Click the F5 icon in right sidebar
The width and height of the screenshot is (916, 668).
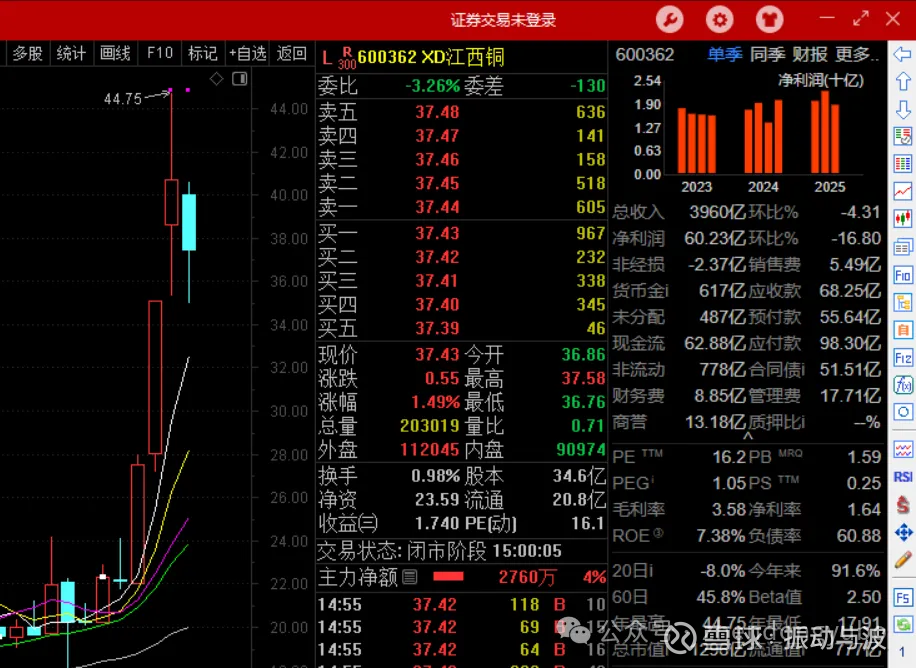(903, 598)
